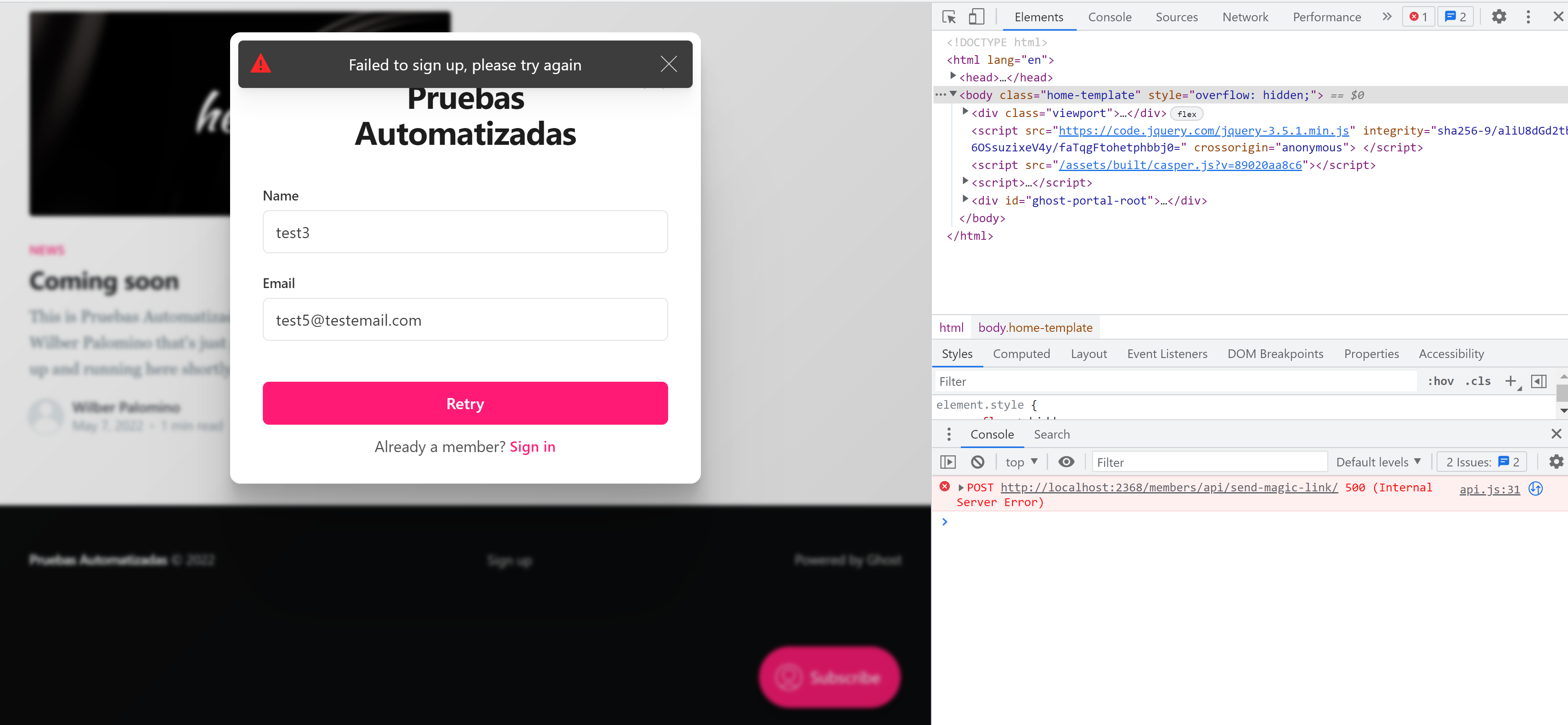The width and height of the screenshot is (1568, 725).
Task: Open the live expression eye icon
Action: 1066,462
